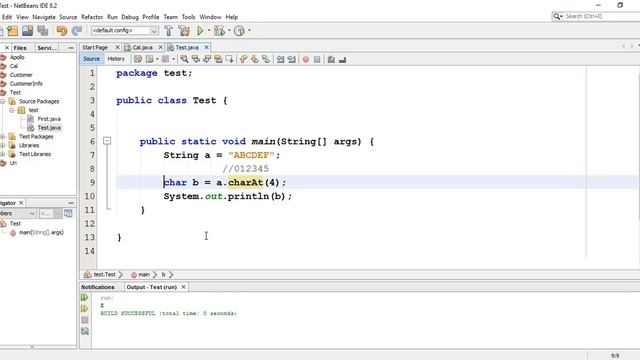Click the Stop square in Output panel
Viewport: 640px width, 360px height.
84,320
